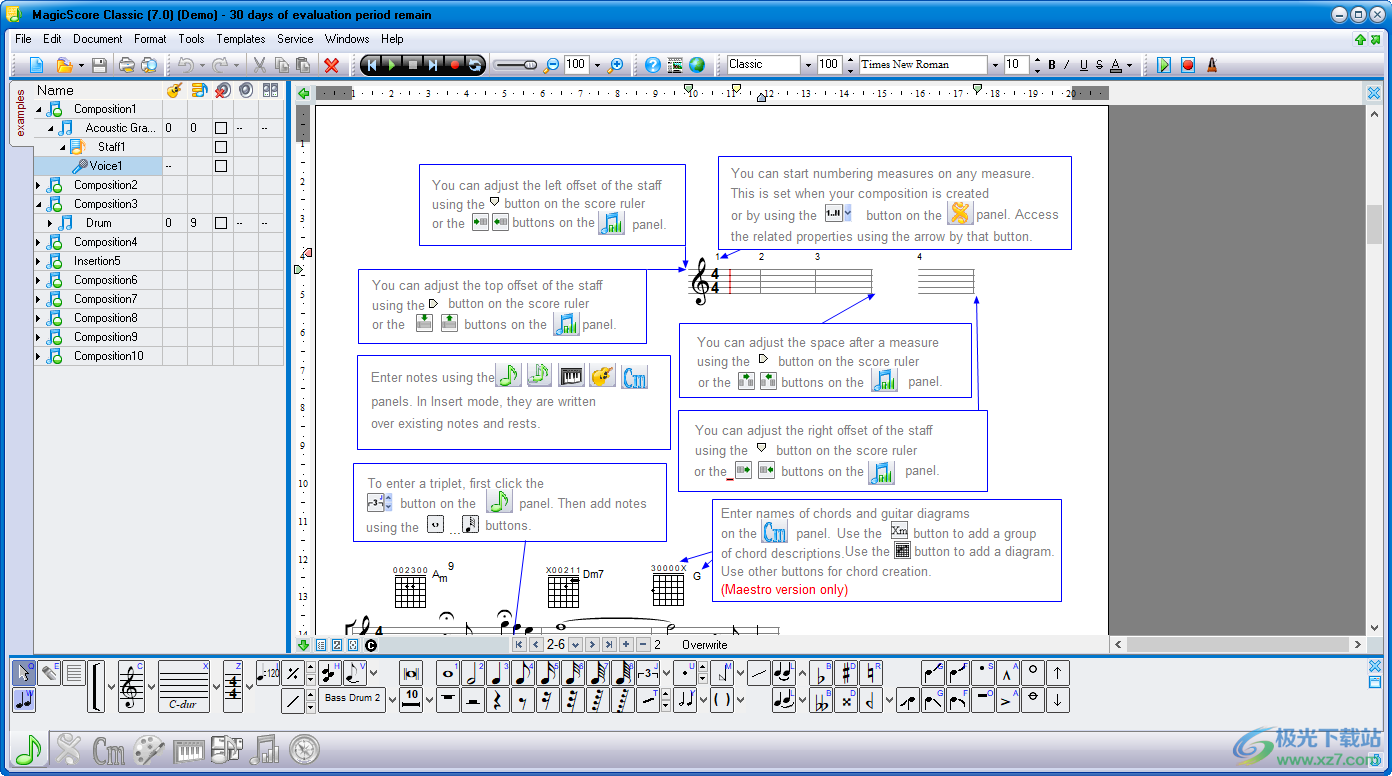Image resolution: width=1392 pixels, height=776 pixels.
Task: Start playback with the green play button
Action: pyautogui.click(x=391, y=65)
